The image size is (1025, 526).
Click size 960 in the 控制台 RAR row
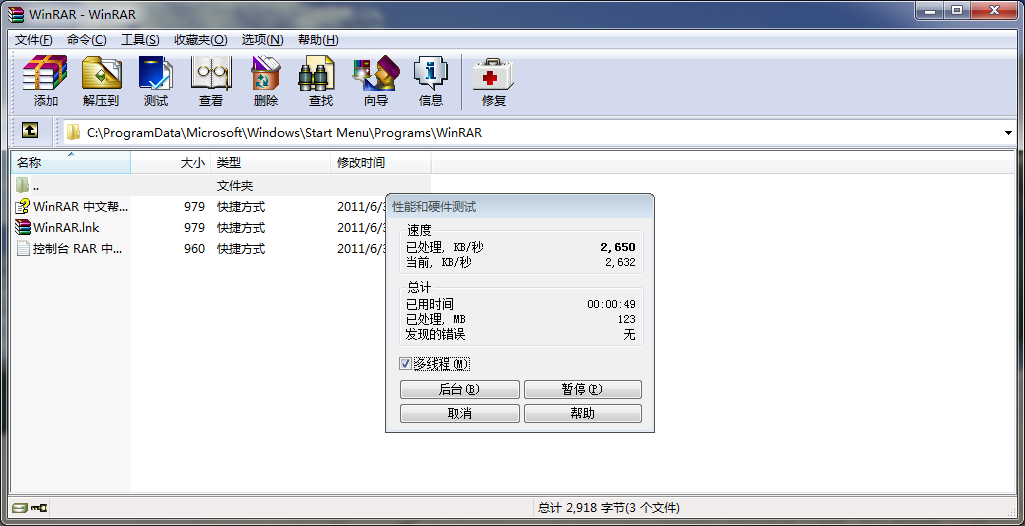pos(194,249)
